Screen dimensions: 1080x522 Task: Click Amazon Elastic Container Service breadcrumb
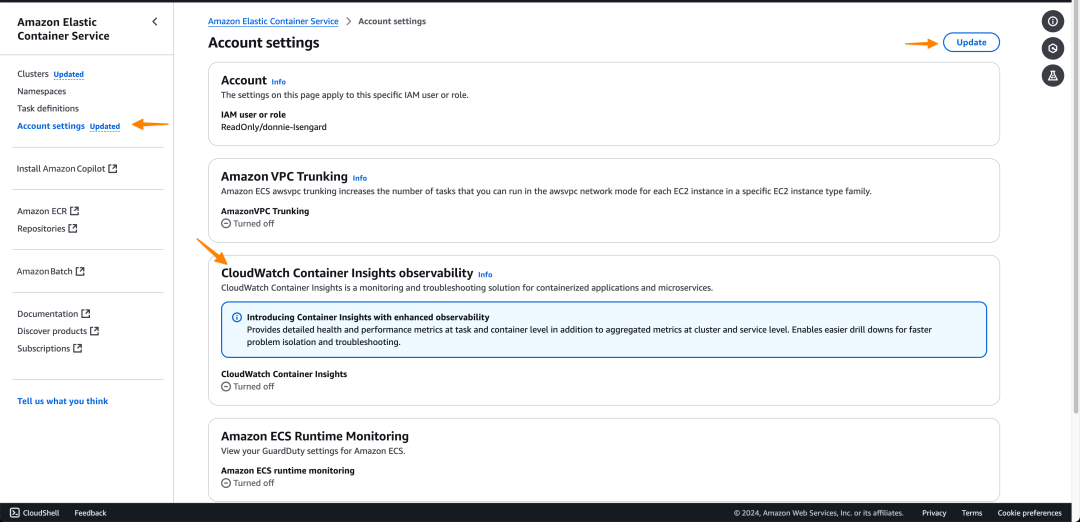[x=273, y=21]
